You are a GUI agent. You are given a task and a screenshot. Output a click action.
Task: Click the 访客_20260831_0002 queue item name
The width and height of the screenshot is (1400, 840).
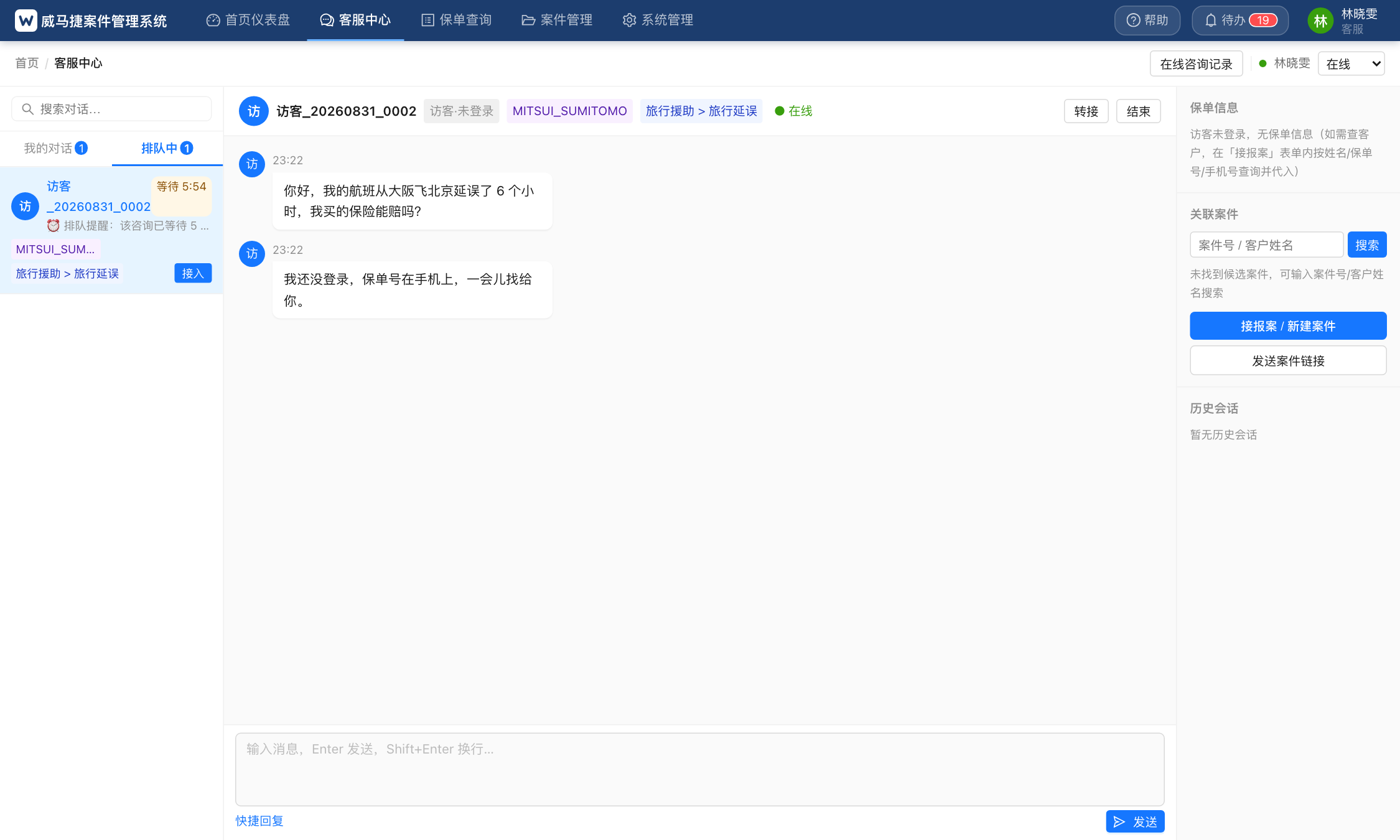[98, 197]
